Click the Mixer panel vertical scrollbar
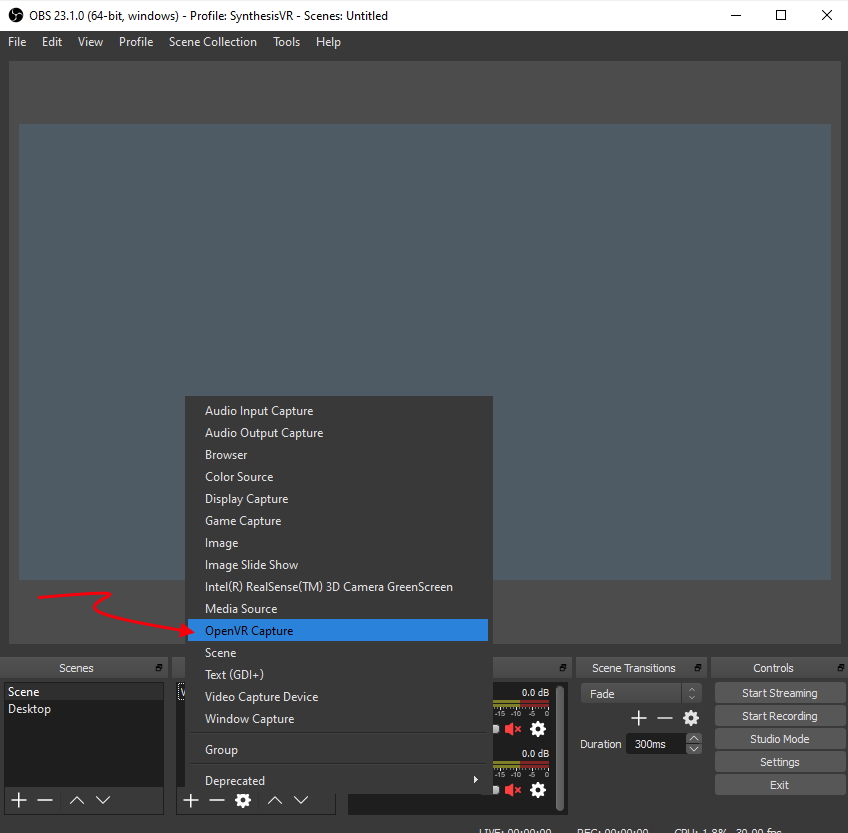 pyautogui.click(x=560, y=748)
